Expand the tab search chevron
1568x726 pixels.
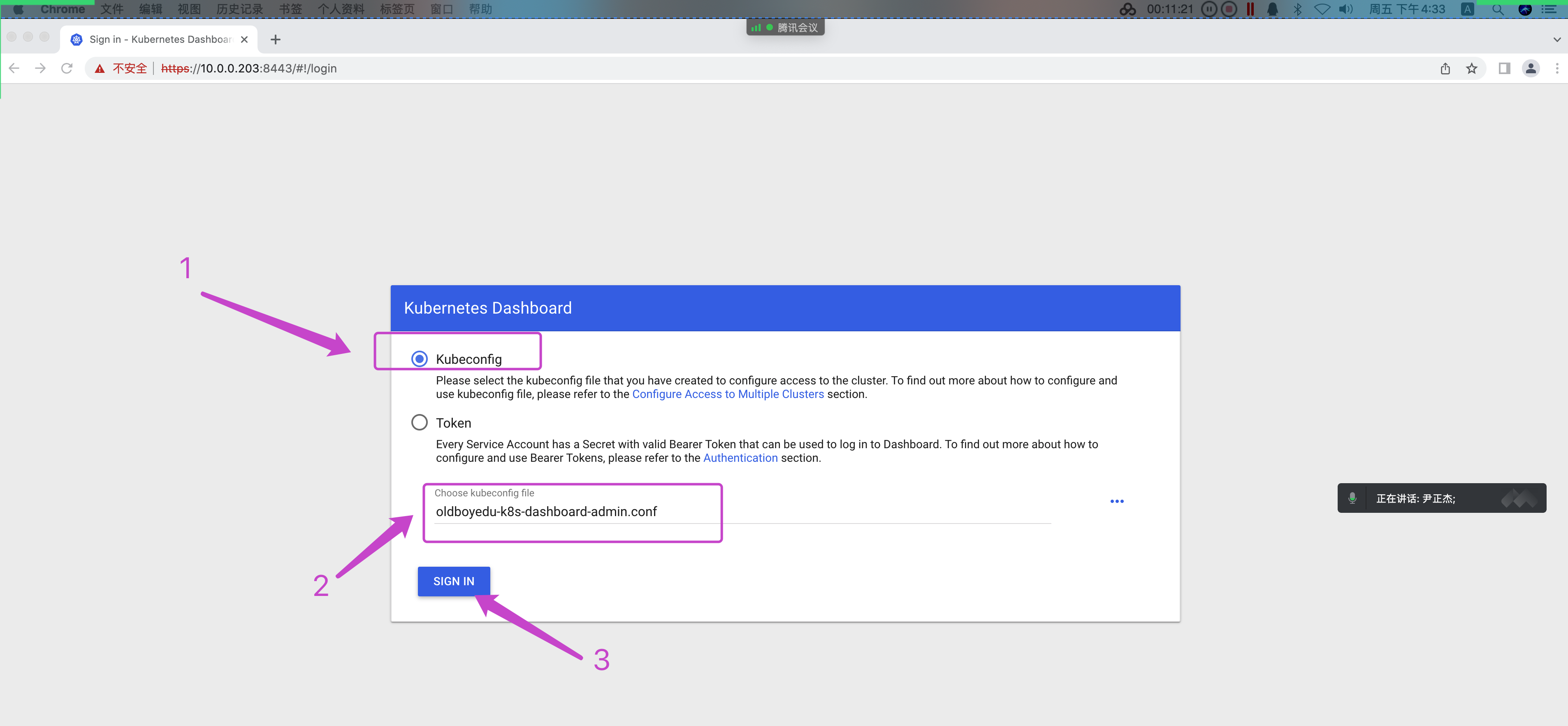(1556, 40)
